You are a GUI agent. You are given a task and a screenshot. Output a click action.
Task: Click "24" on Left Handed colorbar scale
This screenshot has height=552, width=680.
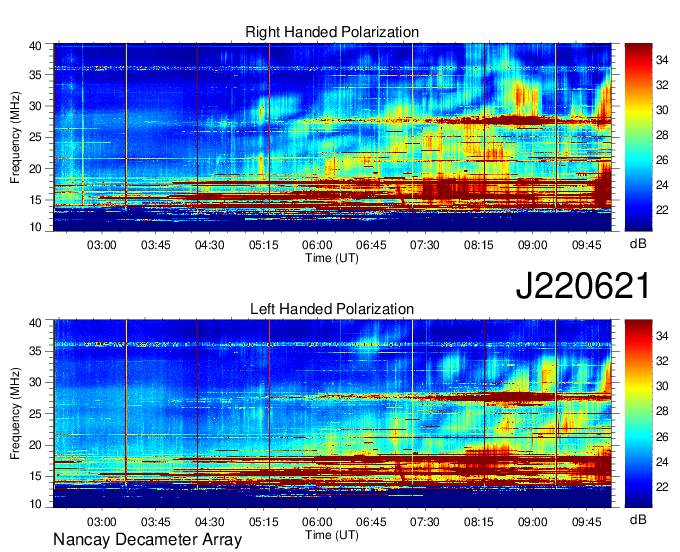tap(662, 462)
